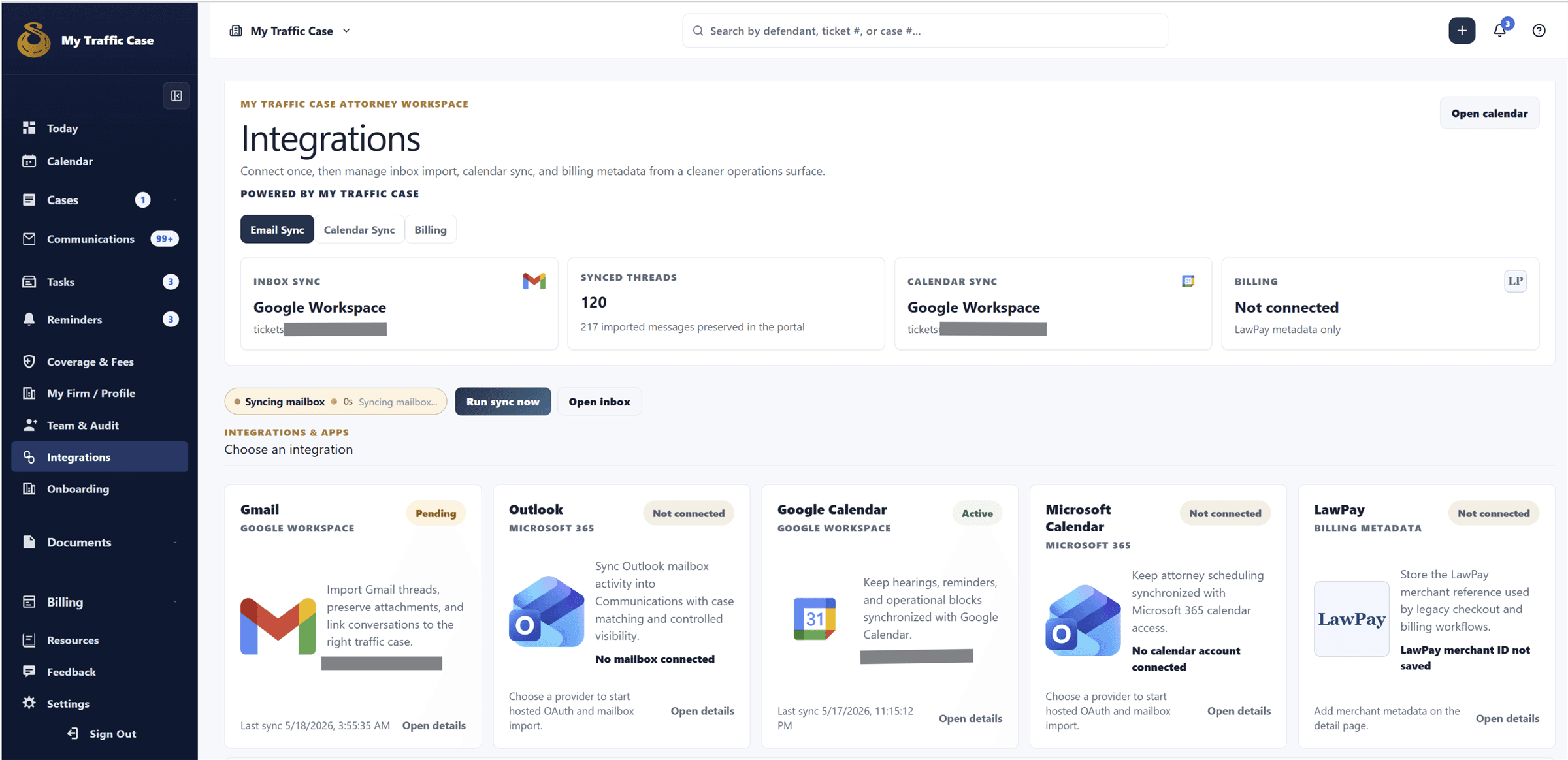Select the Email Sync tab
Image resolution: width=1568 pixels, height=760 pixels.
tap(277, 229)
